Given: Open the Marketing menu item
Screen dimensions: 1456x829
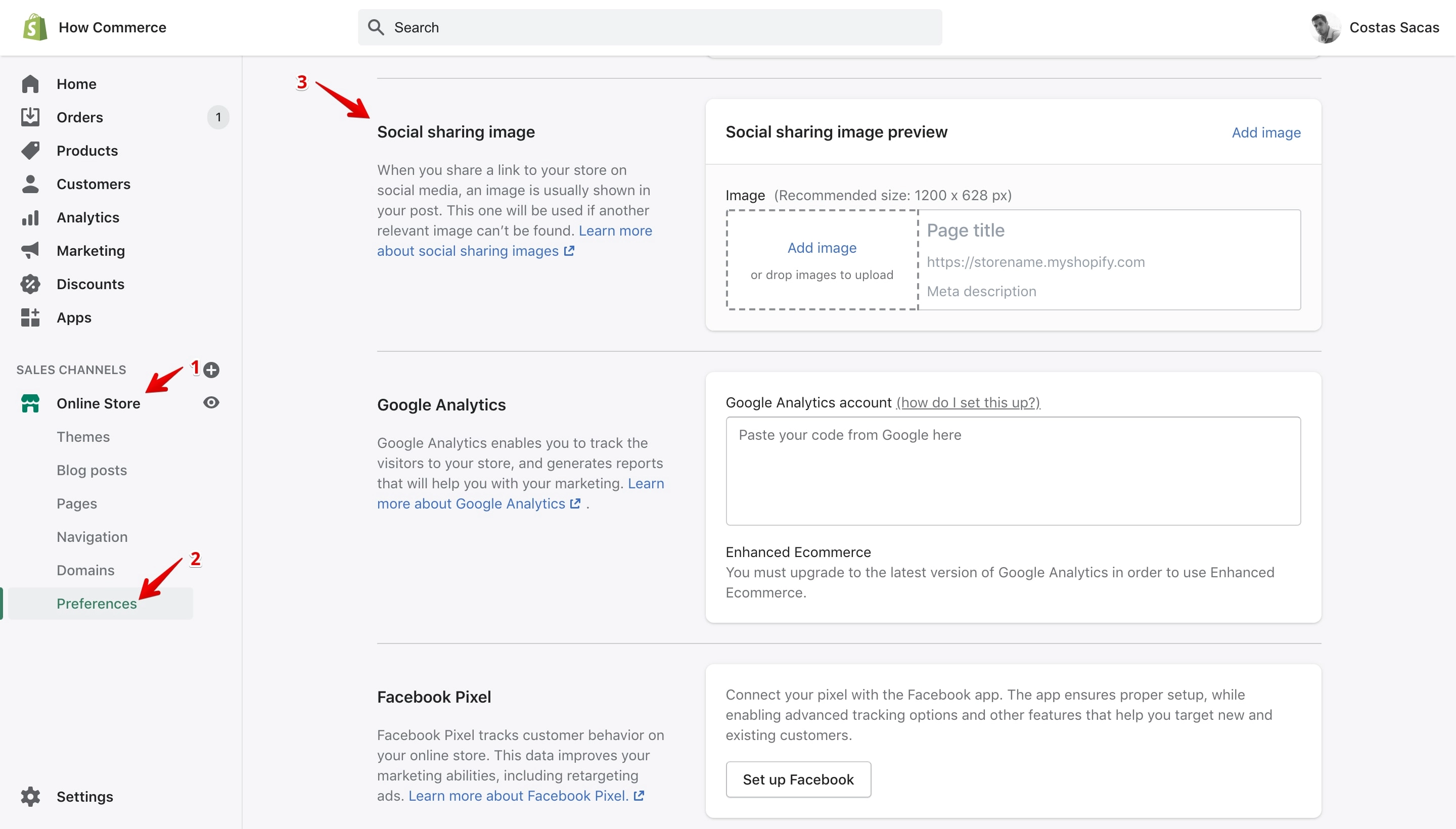Looking at the screenshot, I should pos(90,251).
